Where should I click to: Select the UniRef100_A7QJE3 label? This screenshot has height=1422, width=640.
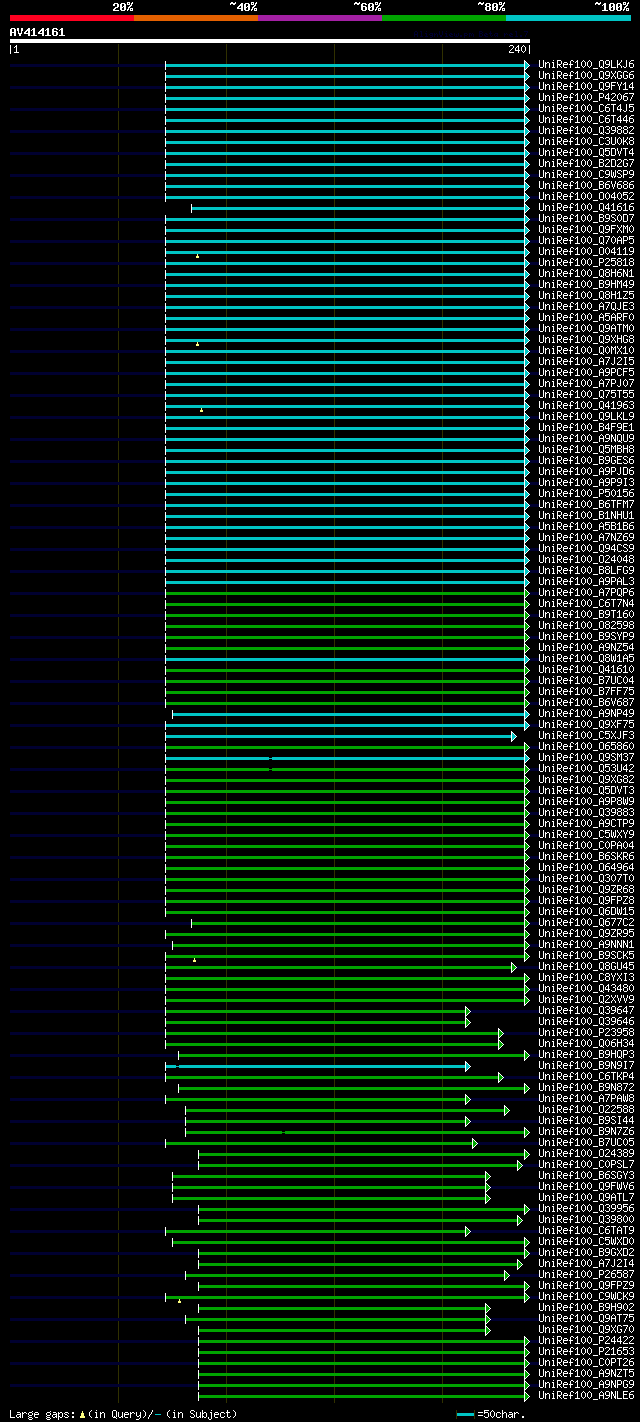click(586, 306)
